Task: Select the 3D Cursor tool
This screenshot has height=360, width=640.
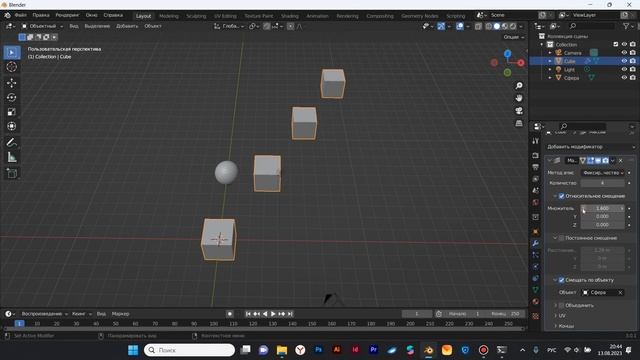Action: pyautogui.click(x=12, y=67)
